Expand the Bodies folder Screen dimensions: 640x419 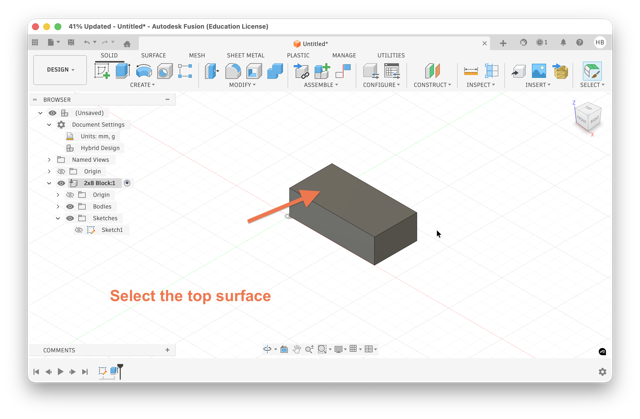click(x=58, y=206)
